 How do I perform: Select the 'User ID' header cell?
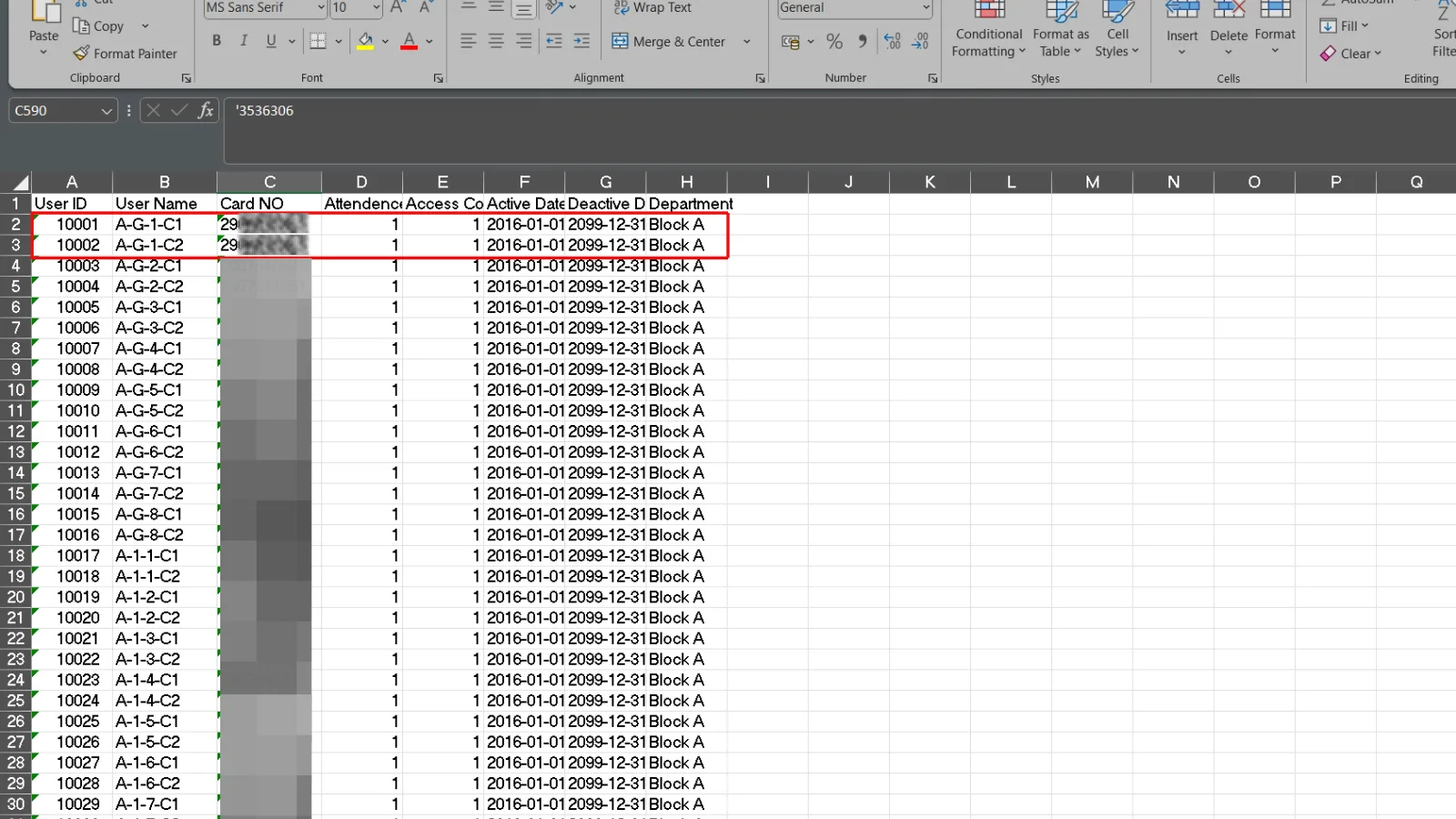tap(72, 204)
